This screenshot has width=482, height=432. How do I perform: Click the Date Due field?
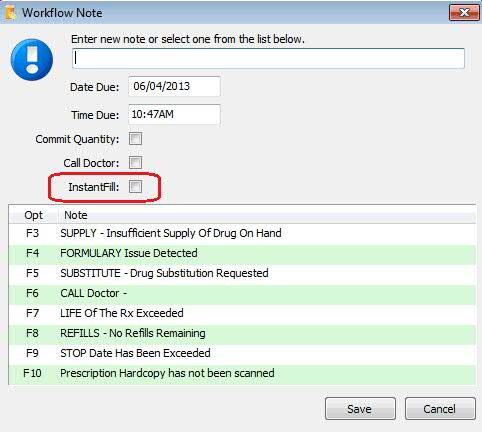click(x=174, y=86)
